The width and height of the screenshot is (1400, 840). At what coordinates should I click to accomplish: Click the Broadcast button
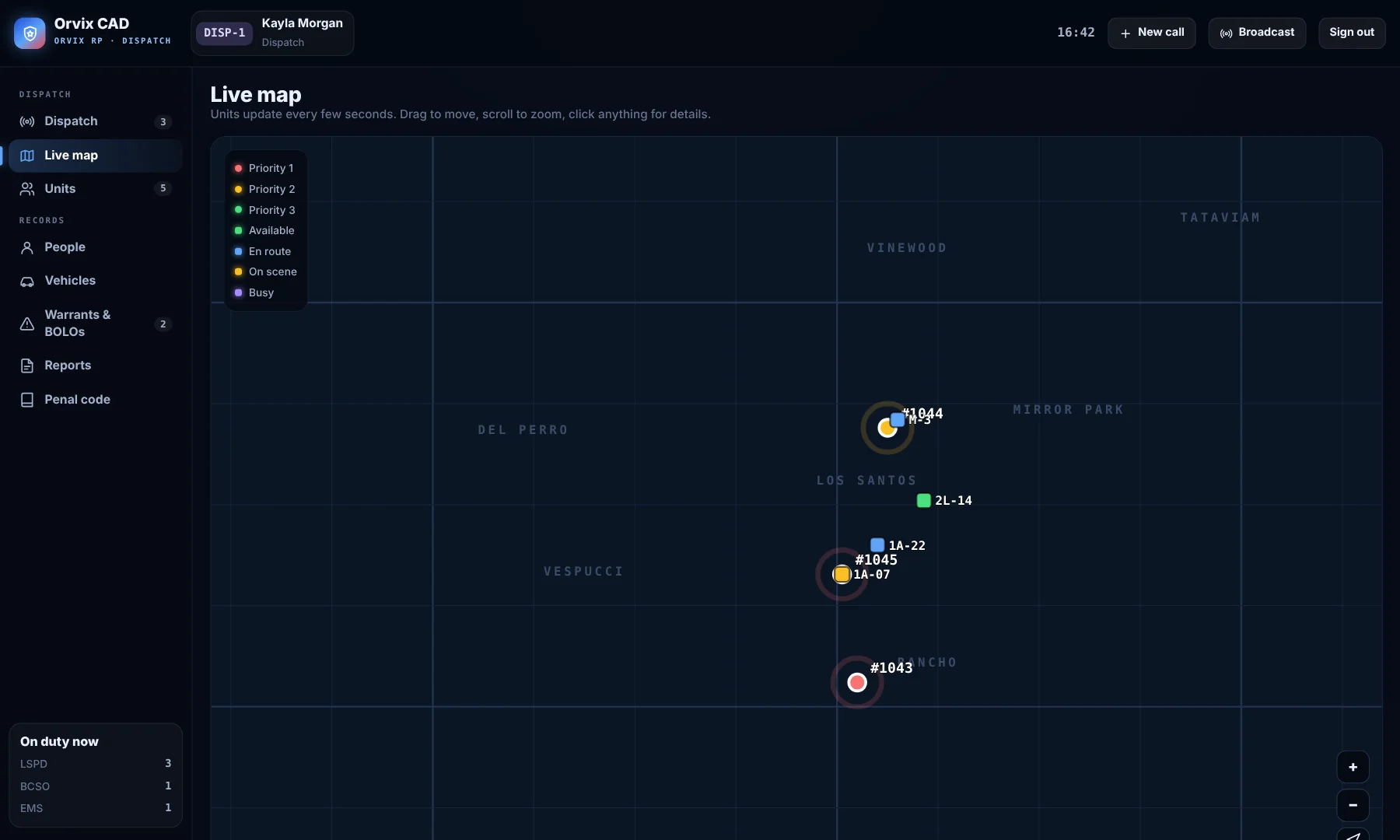click(1257, 33)
